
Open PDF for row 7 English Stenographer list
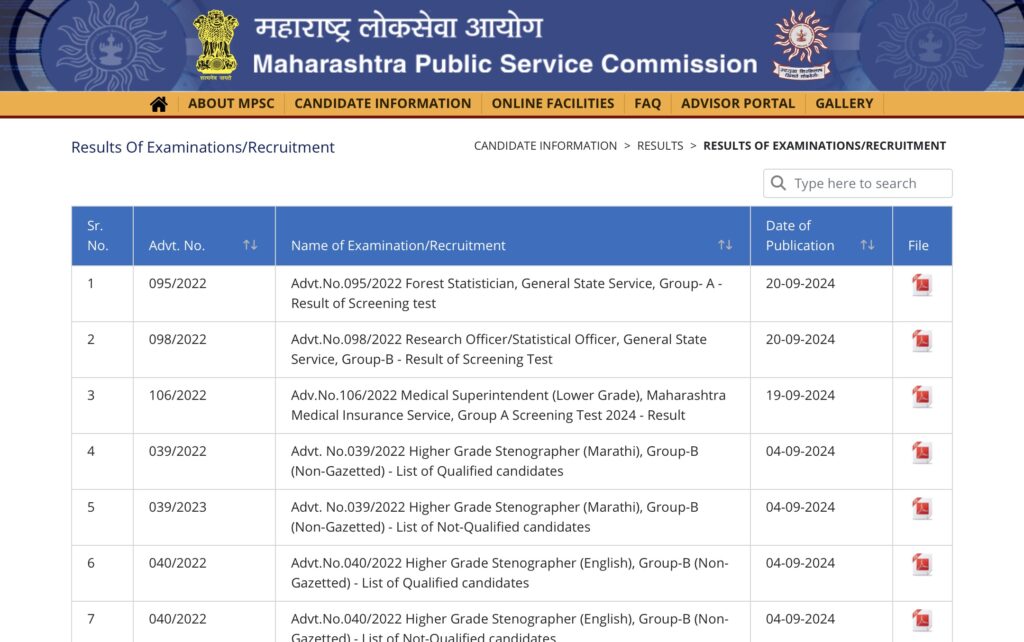click(x=921, y=620)
